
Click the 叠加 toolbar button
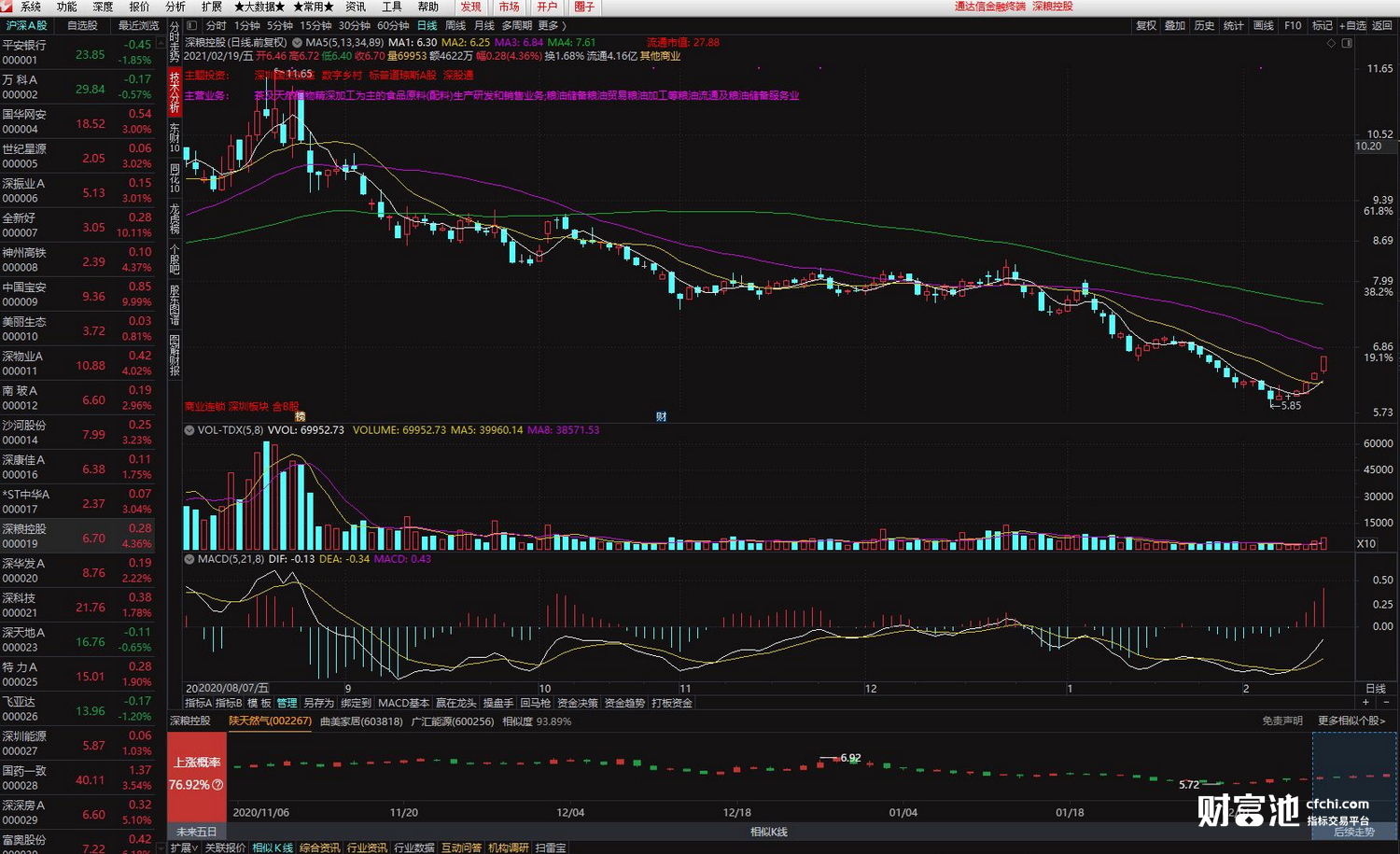tap(1175, 25)
